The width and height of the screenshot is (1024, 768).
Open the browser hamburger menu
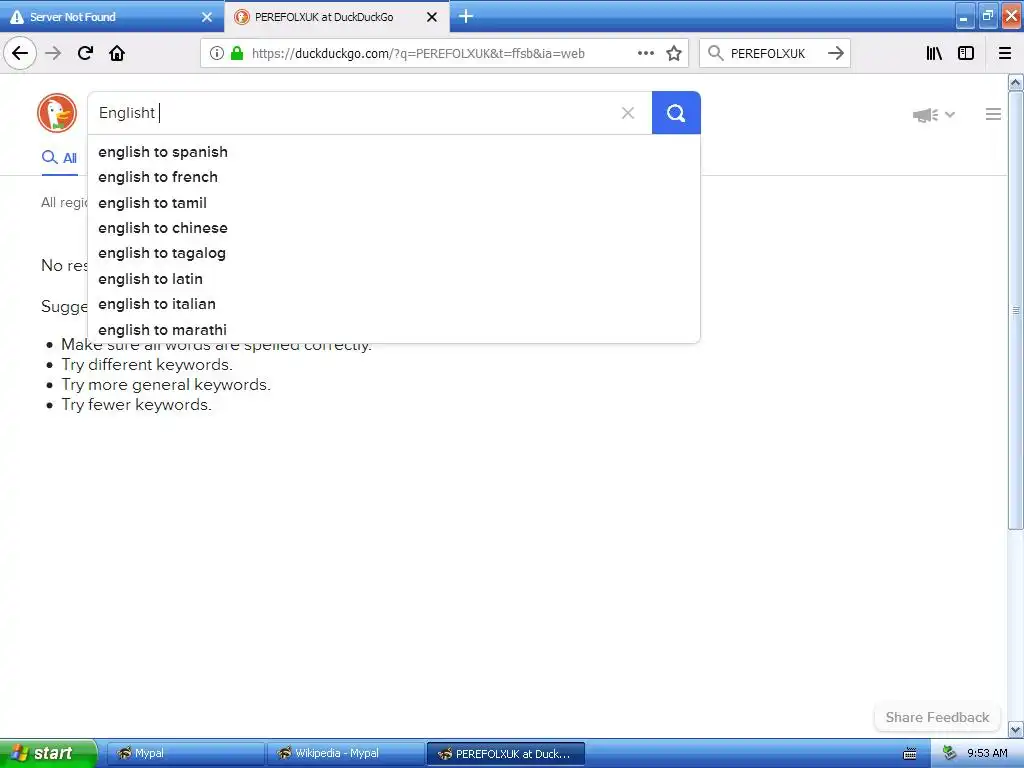point(1004,53)
